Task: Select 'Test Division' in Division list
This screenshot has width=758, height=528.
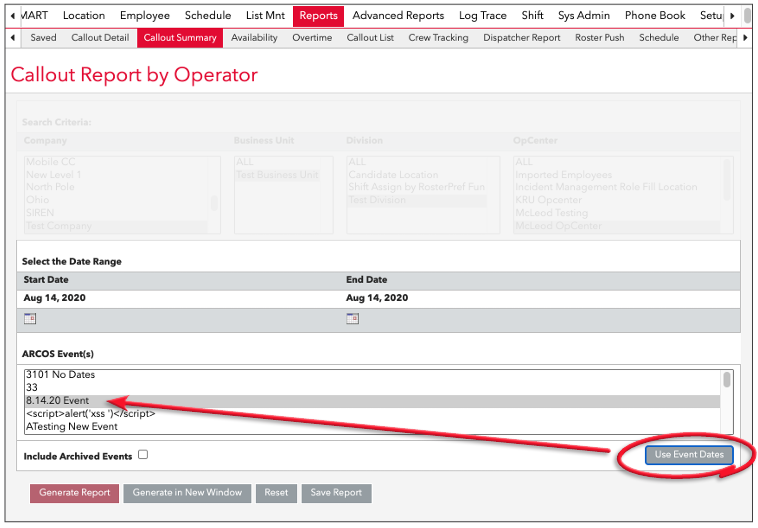Action: 417,200
